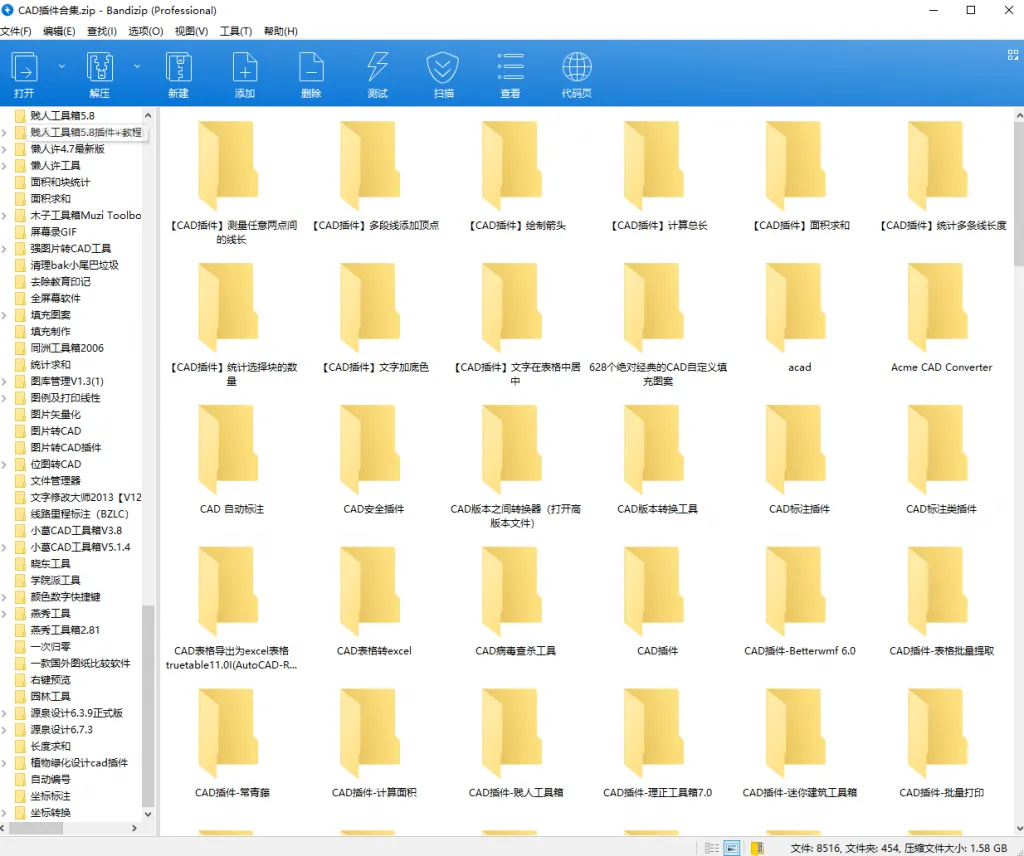Click the Extract (解压) toolbar icon
The width and height of the screenshot is (1024, 856).
point(100,68)
